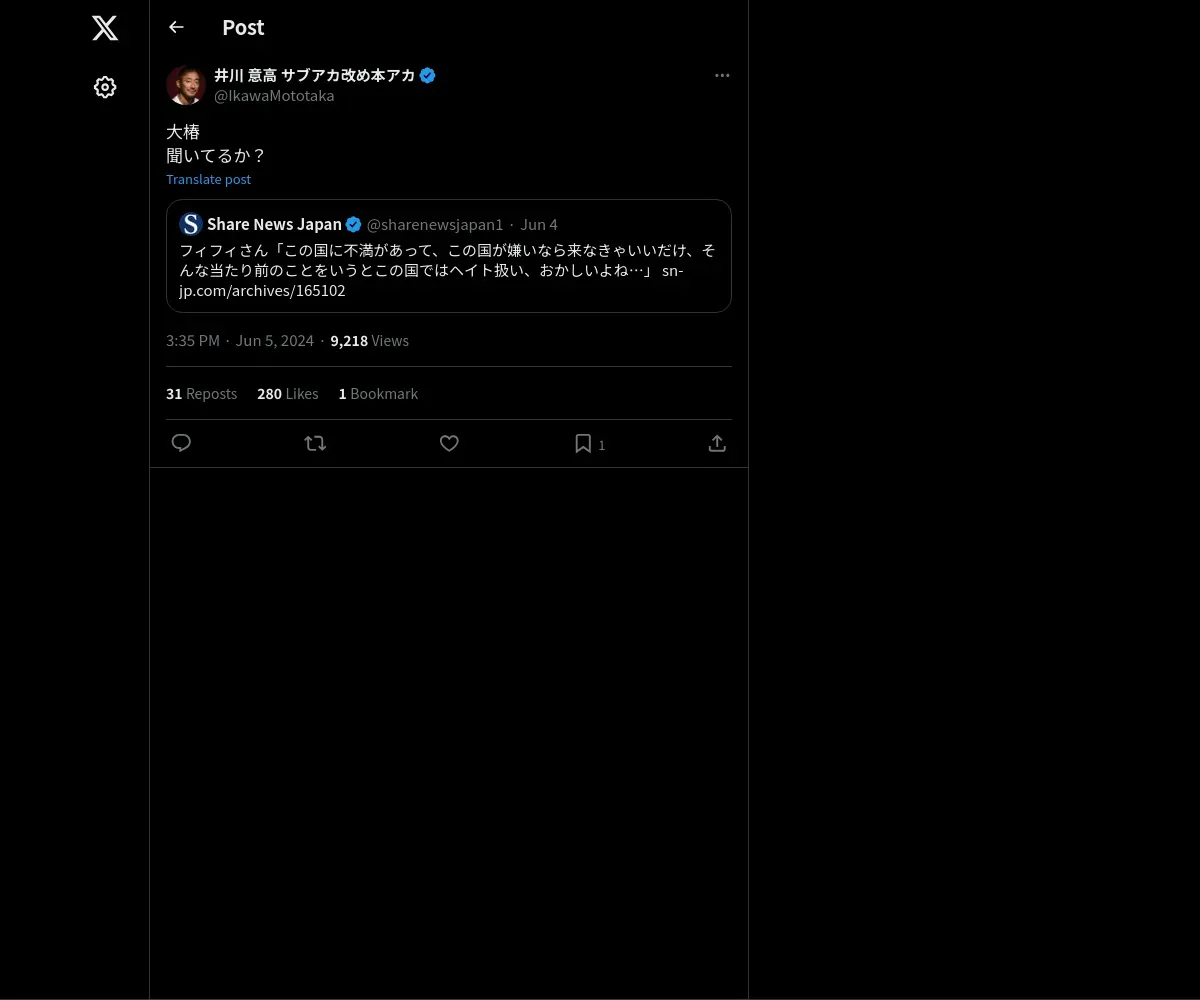Reply to the post via comment icon

point(181,443)
